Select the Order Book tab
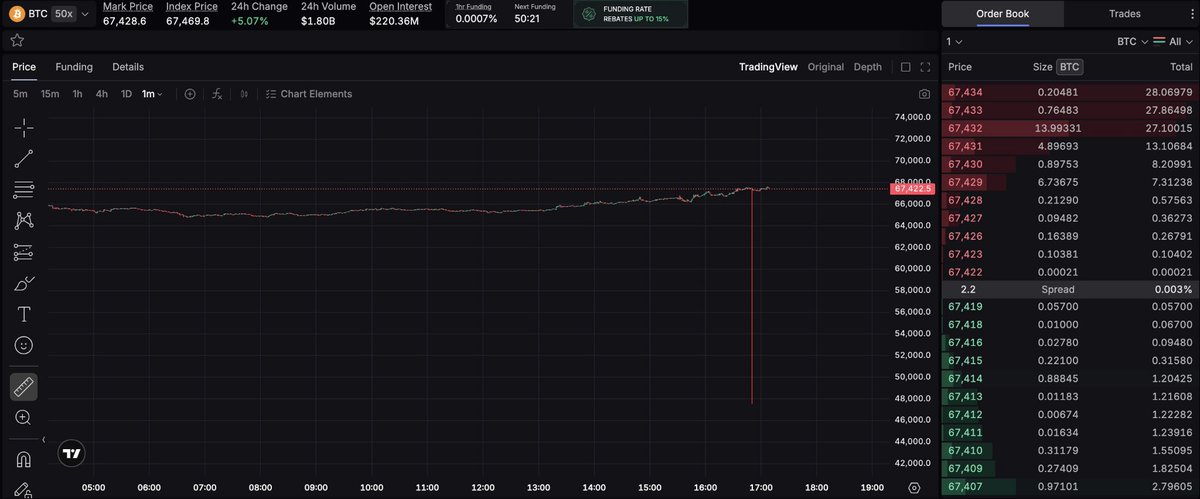 click(1003, 14)
